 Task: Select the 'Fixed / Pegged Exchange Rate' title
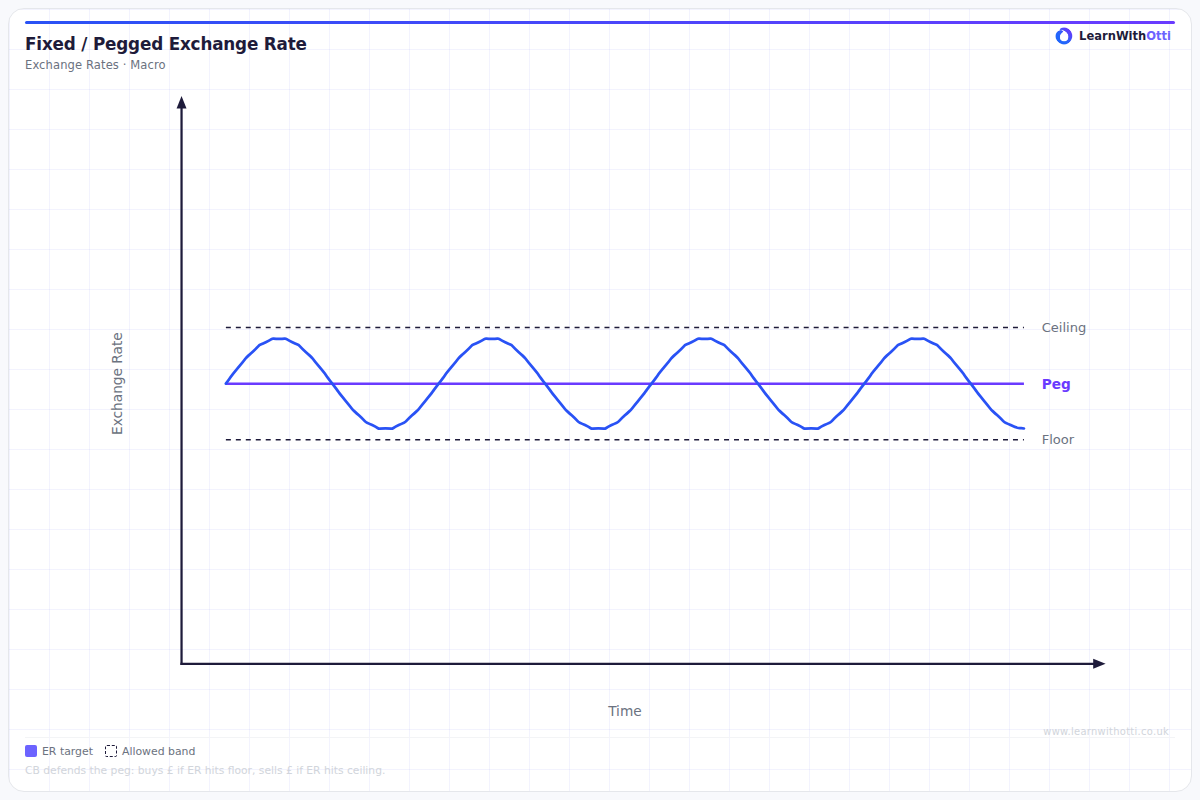coord(166,44)
